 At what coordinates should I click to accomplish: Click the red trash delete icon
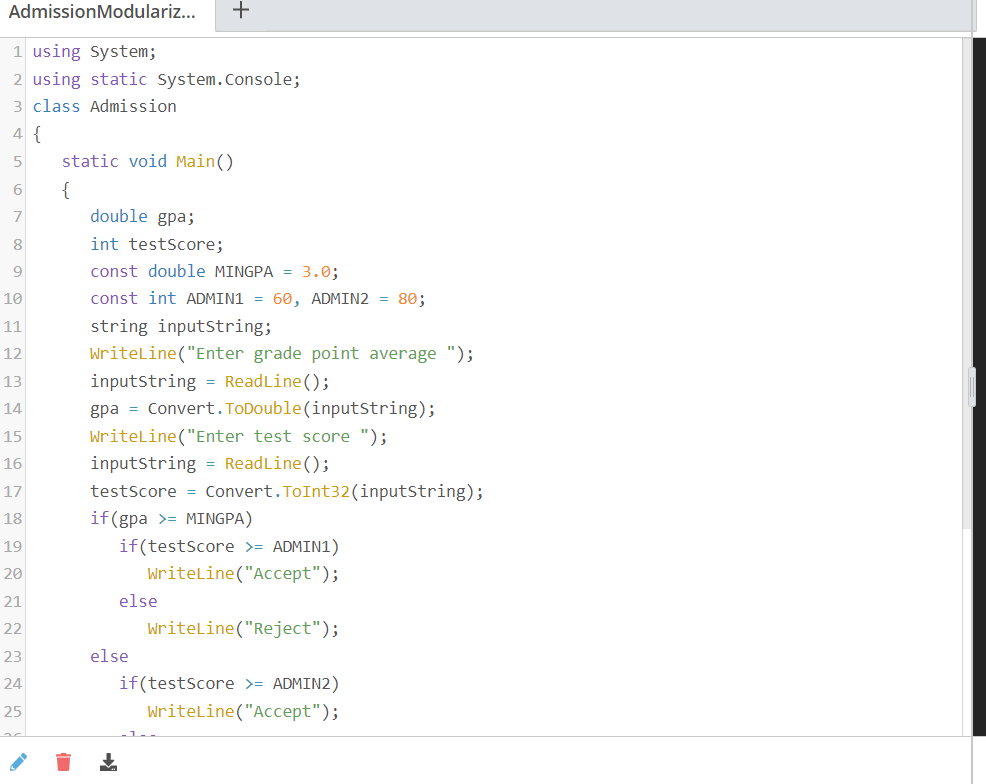(63, 762)
